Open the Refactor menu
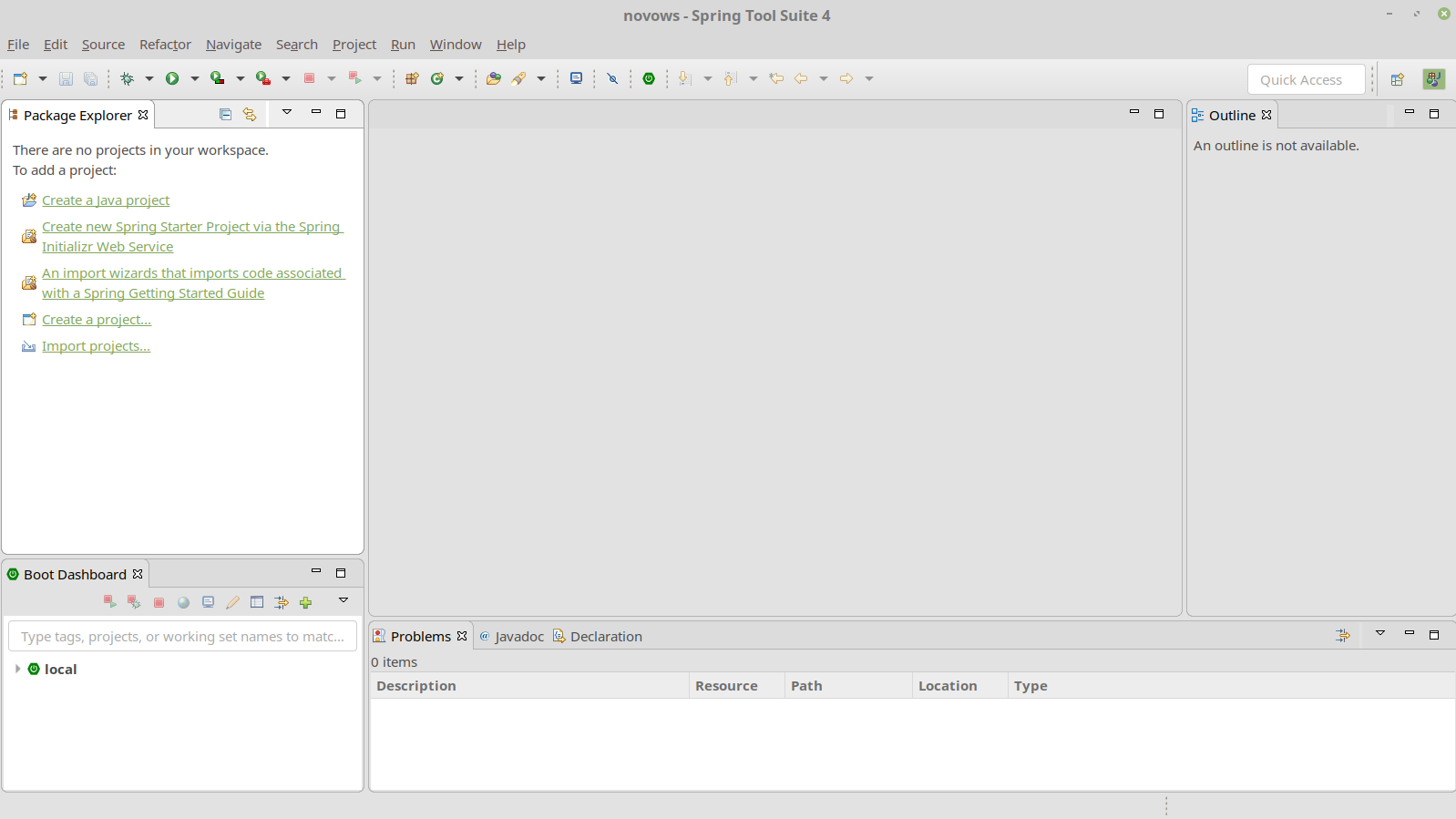Image resolution: width=1456 pixels, height=819 pixels. (165, 45)
